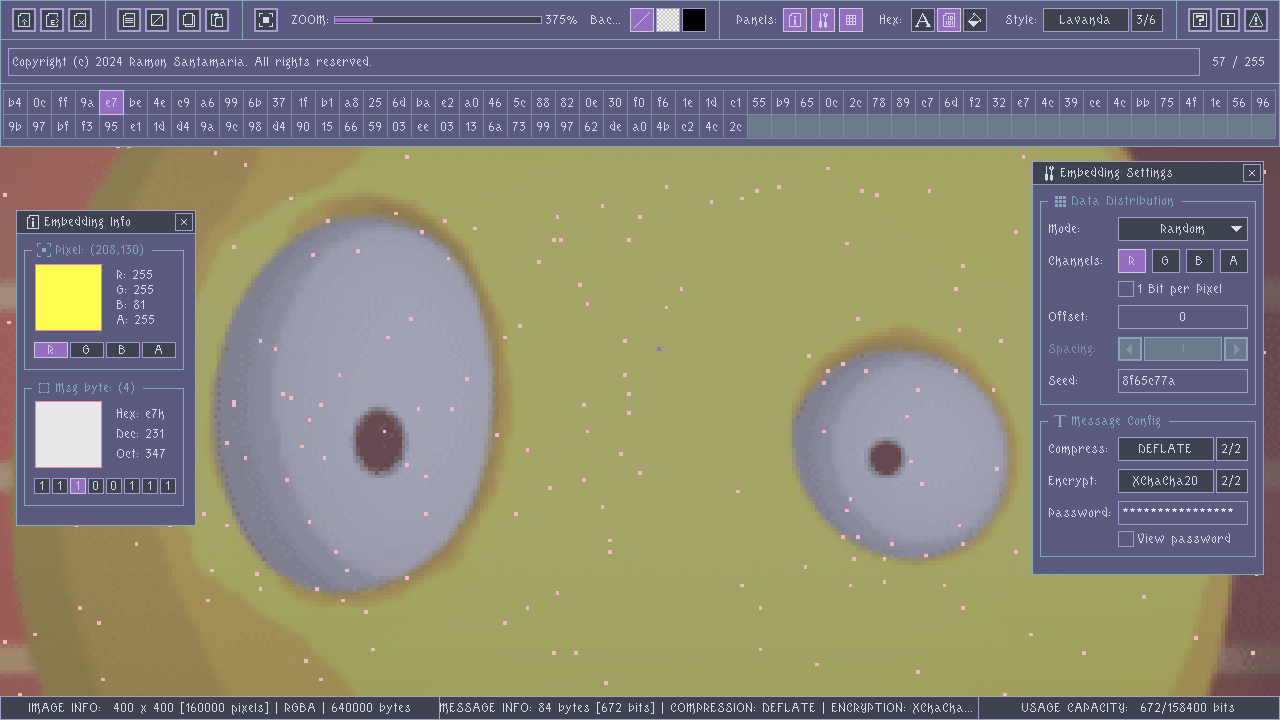Enable R channel in Embedding Settings
This screenshot has height=720, width=1280.
(x=1131, y=261)
